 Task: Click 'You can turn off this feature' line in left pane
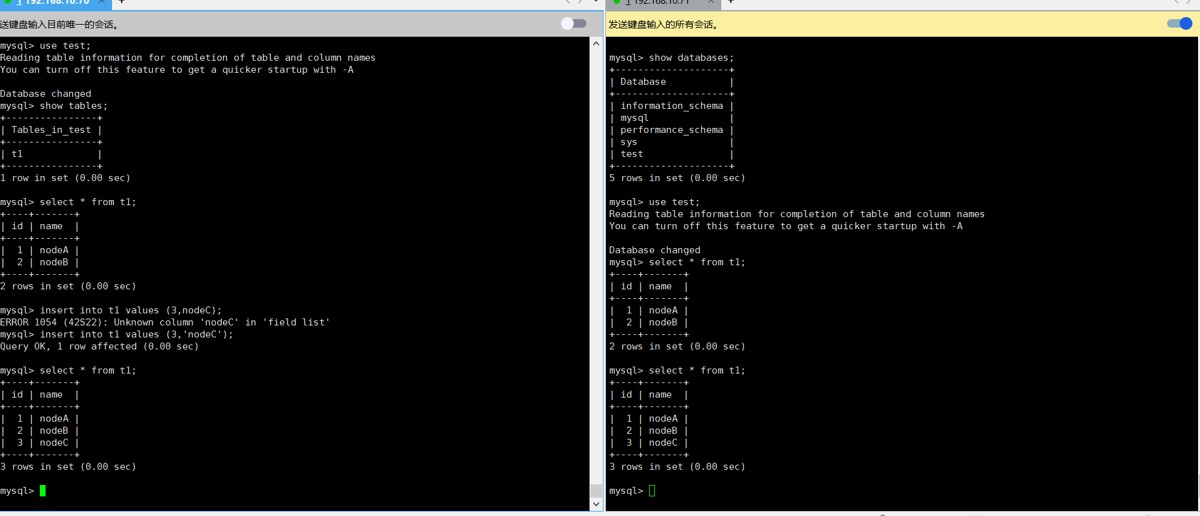click(177, 70)
